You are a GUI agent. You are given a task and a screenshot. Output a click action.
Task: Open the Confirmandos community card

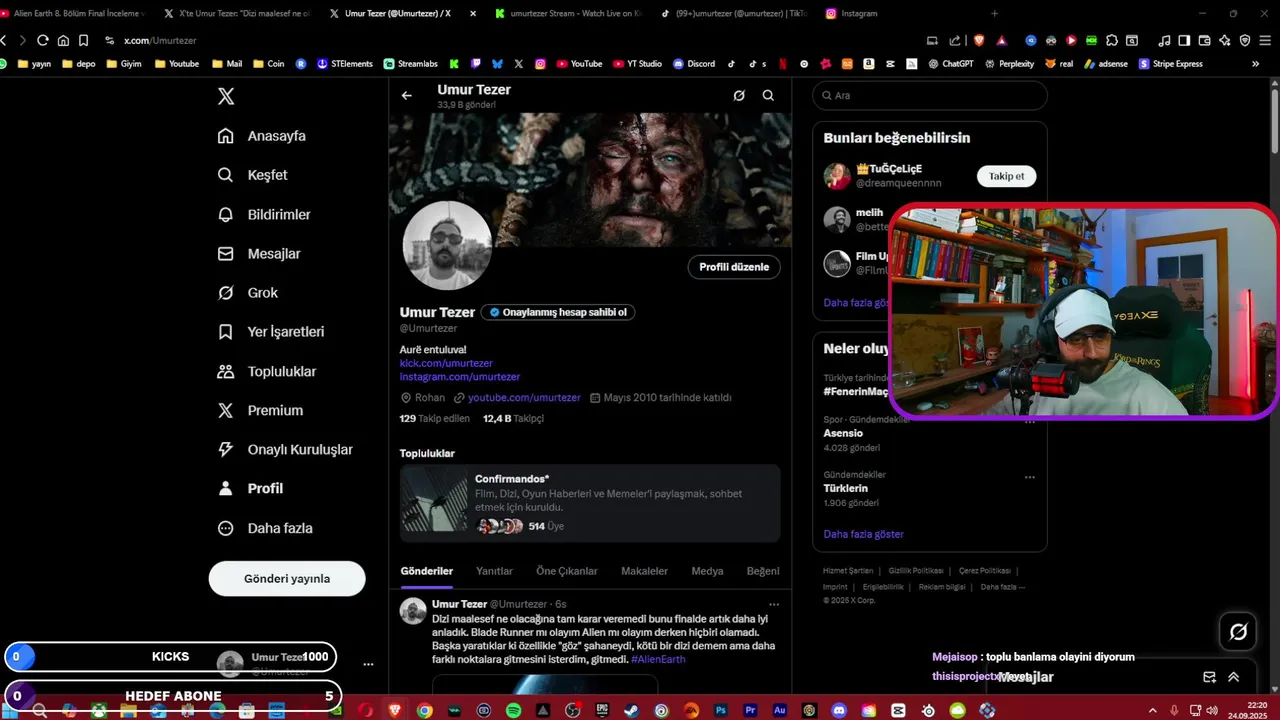point(590,503)
